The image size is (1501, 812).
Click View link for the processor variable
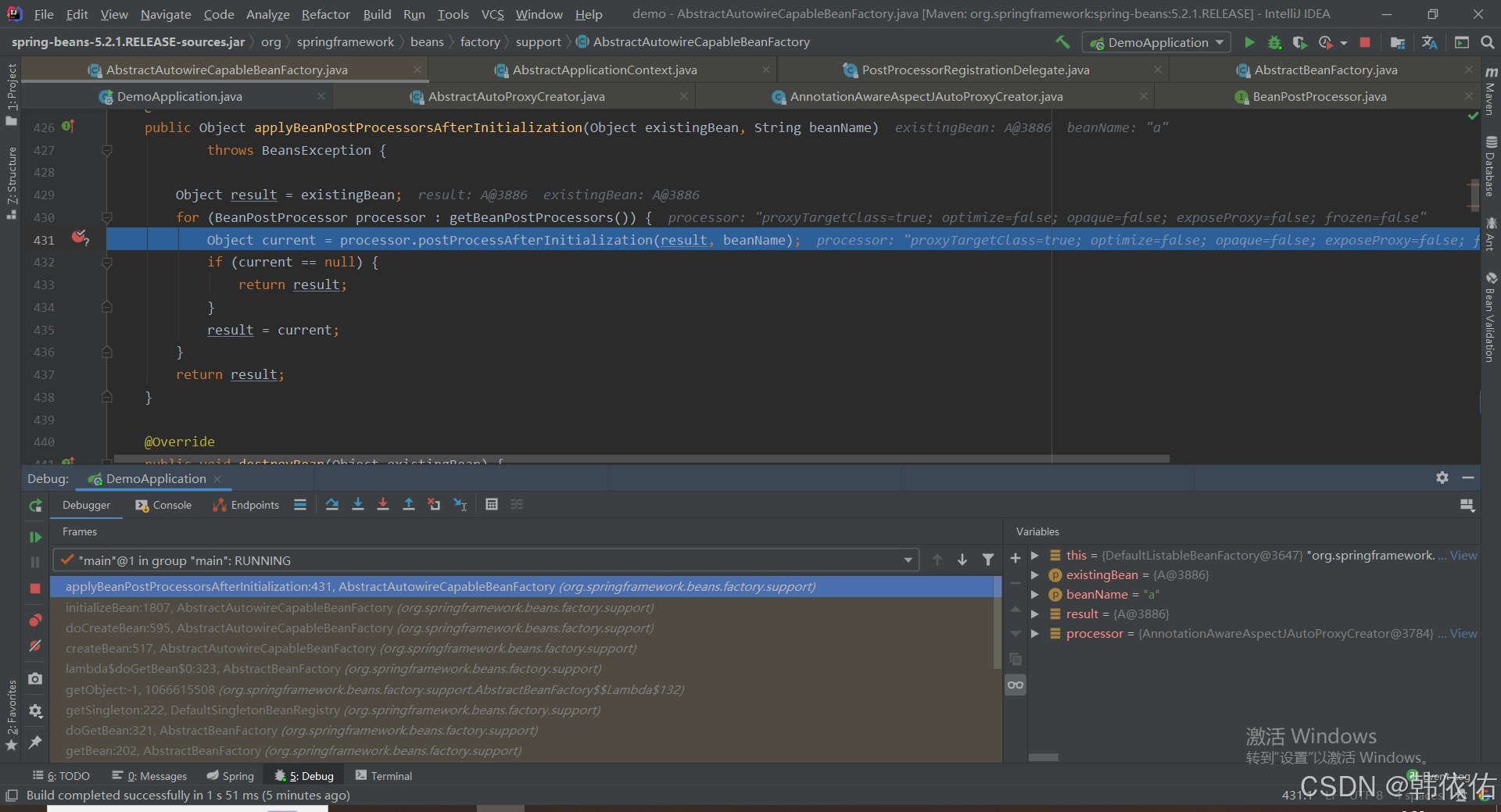(1463, 634)
